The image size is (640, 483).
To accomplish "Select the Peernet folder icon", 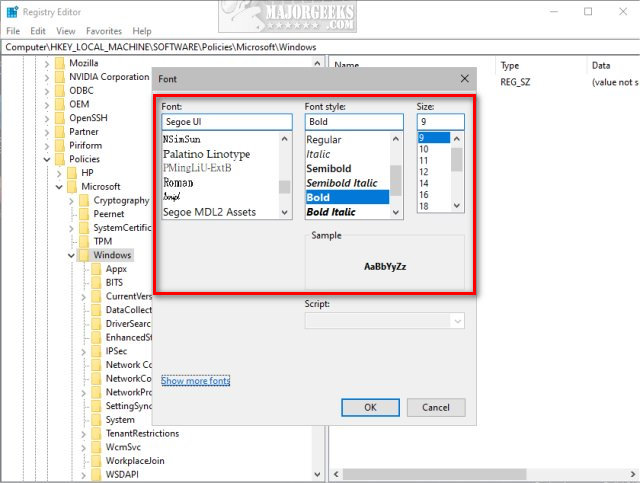I will pos(84,214).
